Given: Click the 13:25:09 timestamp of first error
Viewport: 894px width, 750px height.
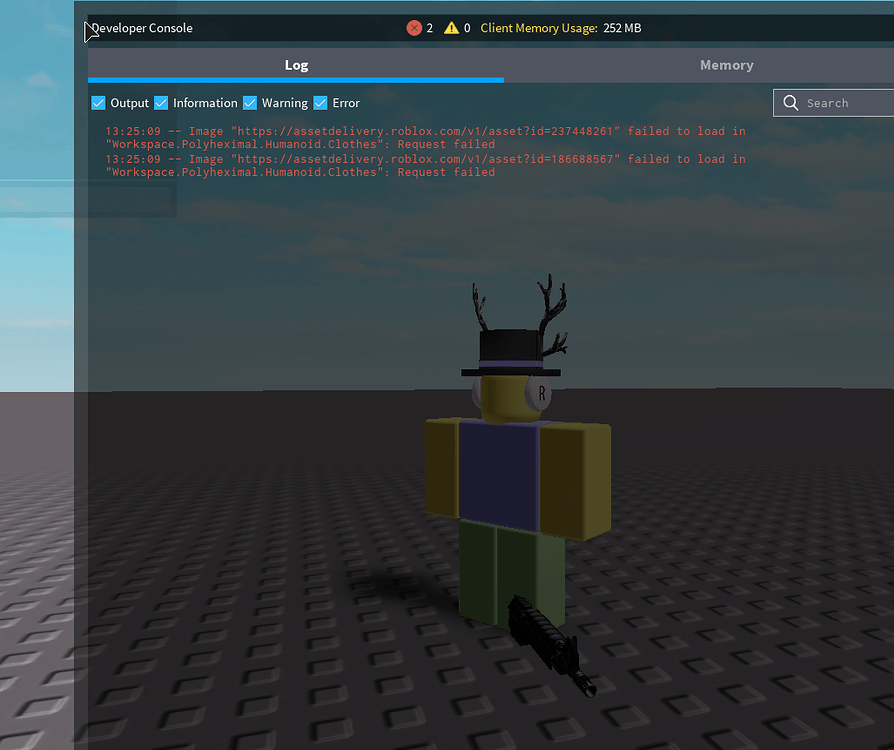Looking at the screenshot, I should pos(132,131).
